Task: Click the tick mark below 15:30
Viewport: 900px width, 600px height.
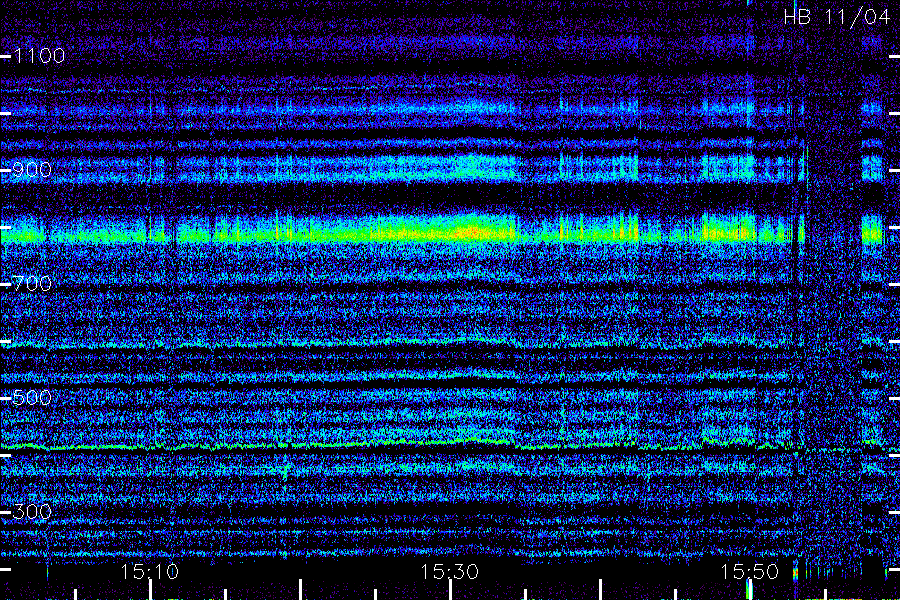Action: tap(450, 590)
